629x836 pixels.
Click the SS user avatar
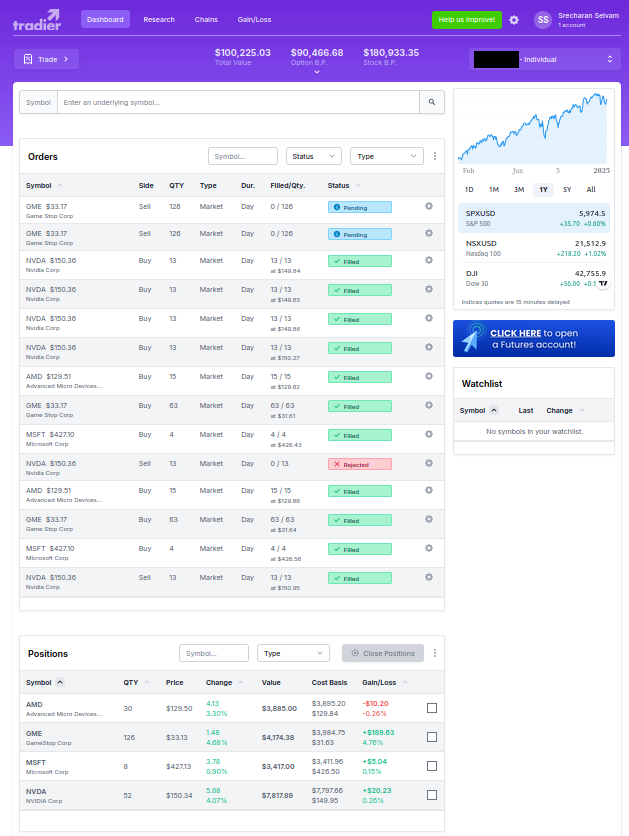[x=543, y=20]
